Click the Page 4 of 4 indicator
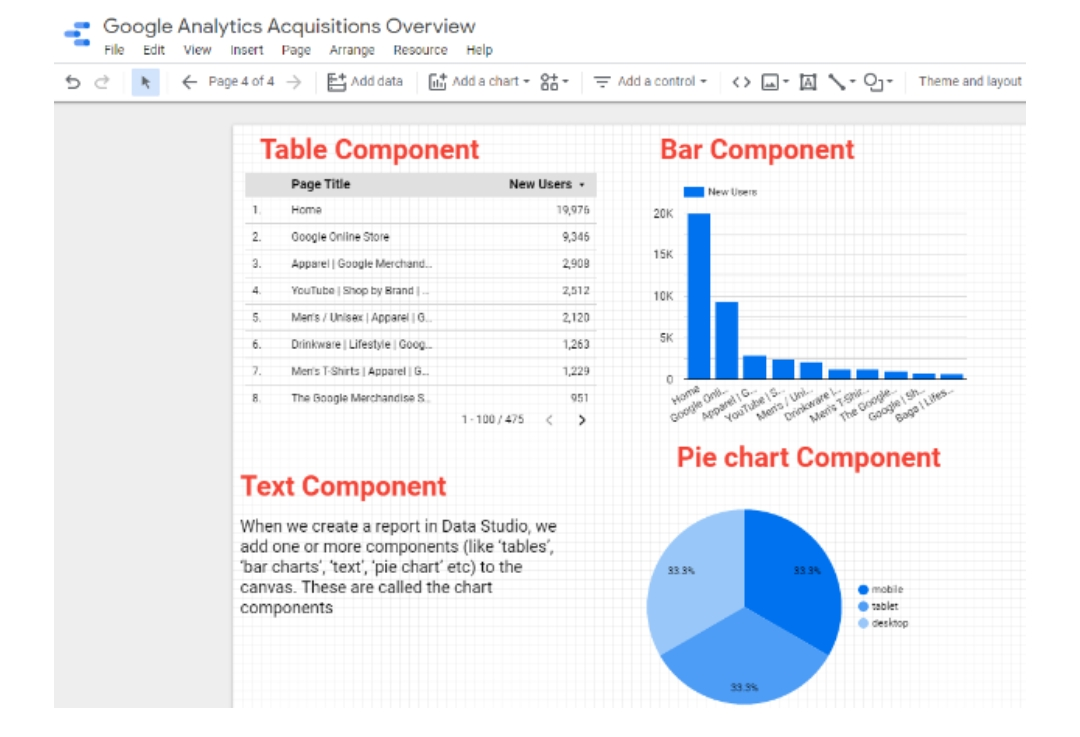 (241, 81)
